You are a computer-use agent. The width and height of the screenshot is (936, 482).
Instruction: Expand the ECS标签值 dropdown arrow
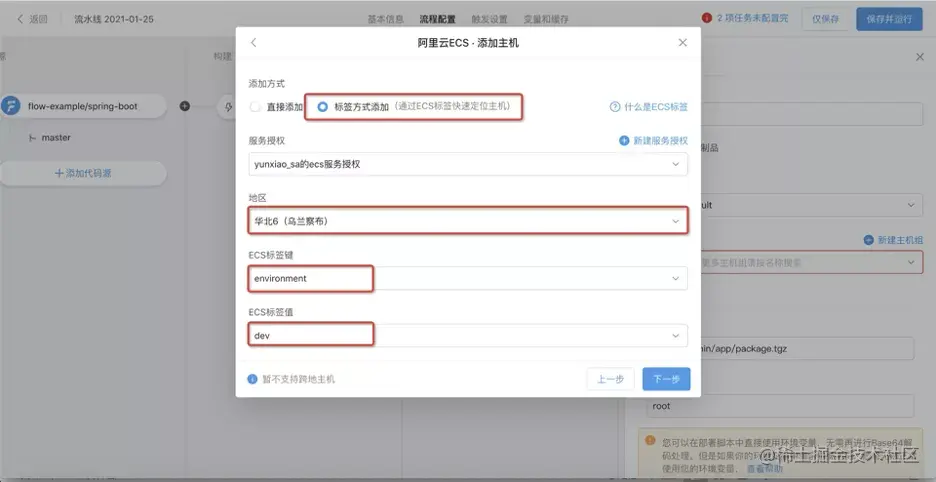676,336
